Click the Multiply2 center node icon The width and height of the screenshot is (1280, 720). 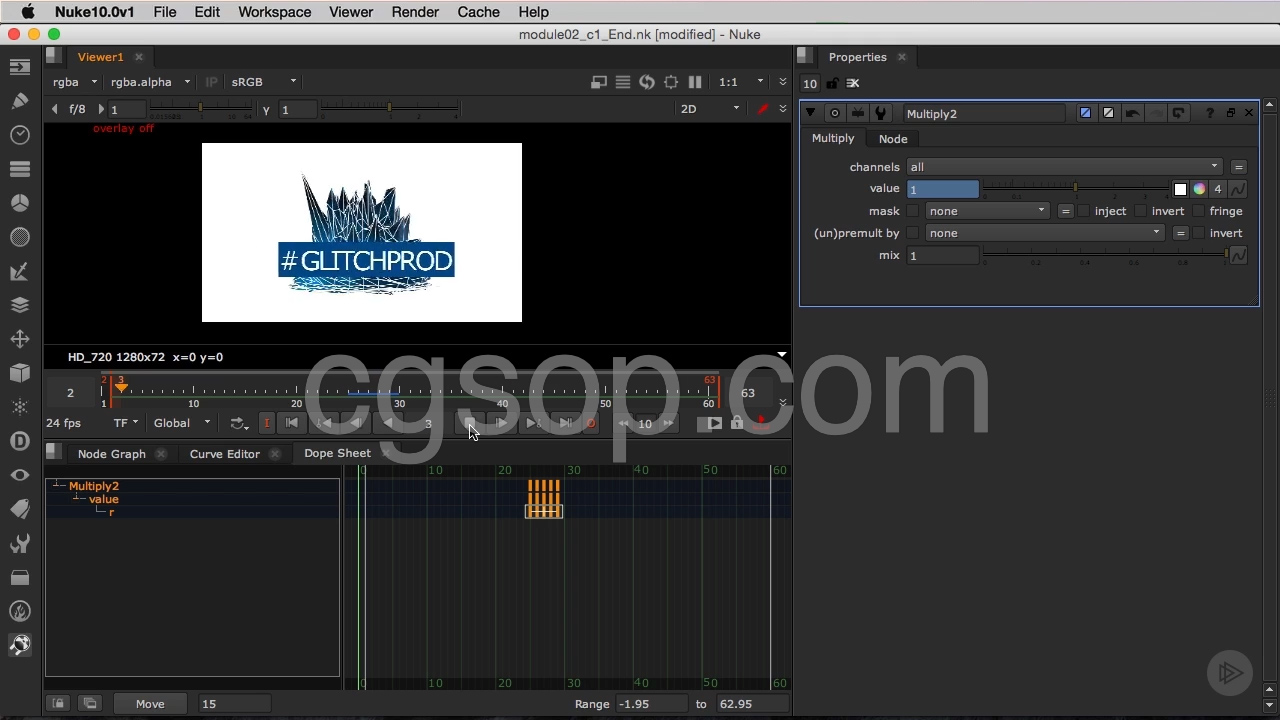click(835, 113)
